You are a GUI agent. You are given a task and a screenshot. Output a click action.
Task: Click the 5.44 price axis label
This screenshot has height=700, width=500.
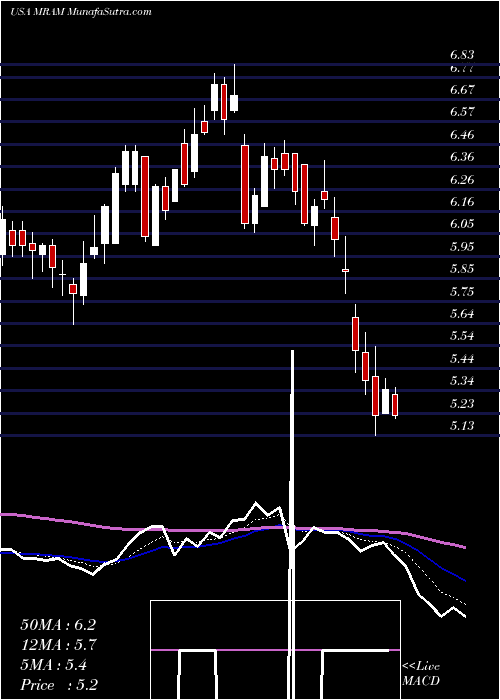click(x=462, y=358)
